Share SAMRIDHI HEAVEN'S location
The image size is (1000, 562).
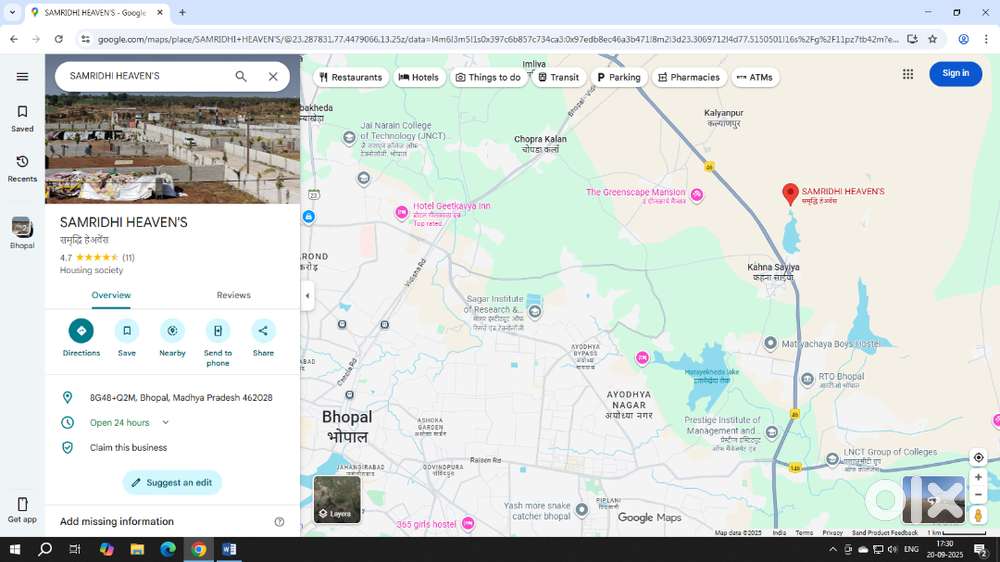pos(263,331)
